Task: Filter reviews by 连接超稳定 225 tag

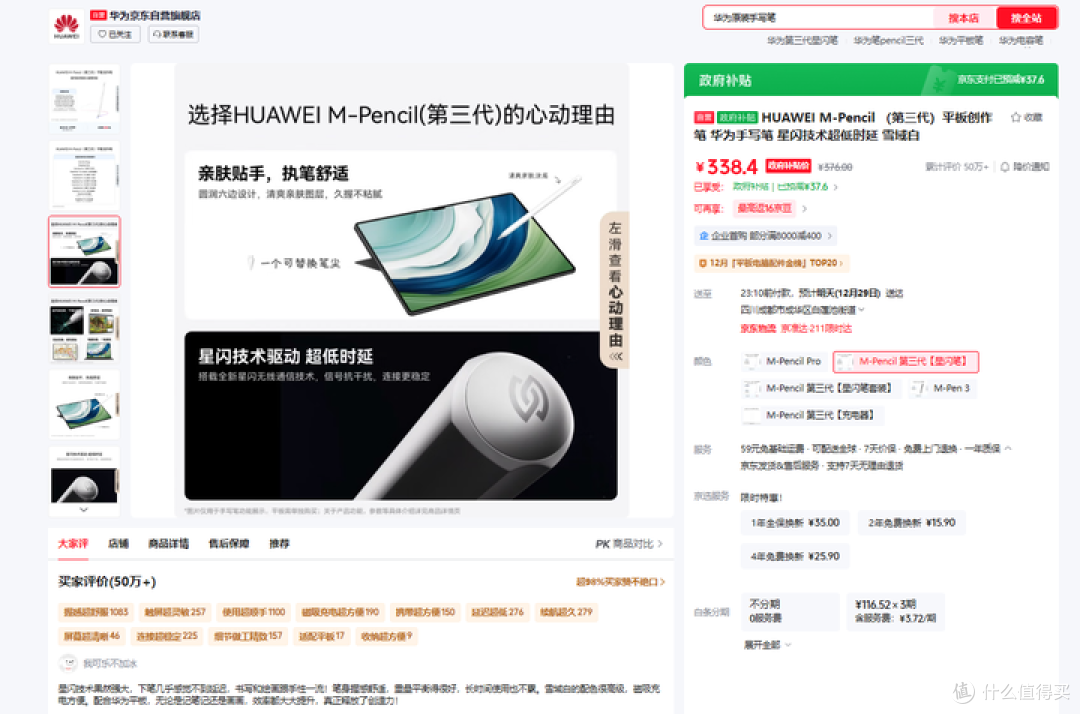Action: 167,636
